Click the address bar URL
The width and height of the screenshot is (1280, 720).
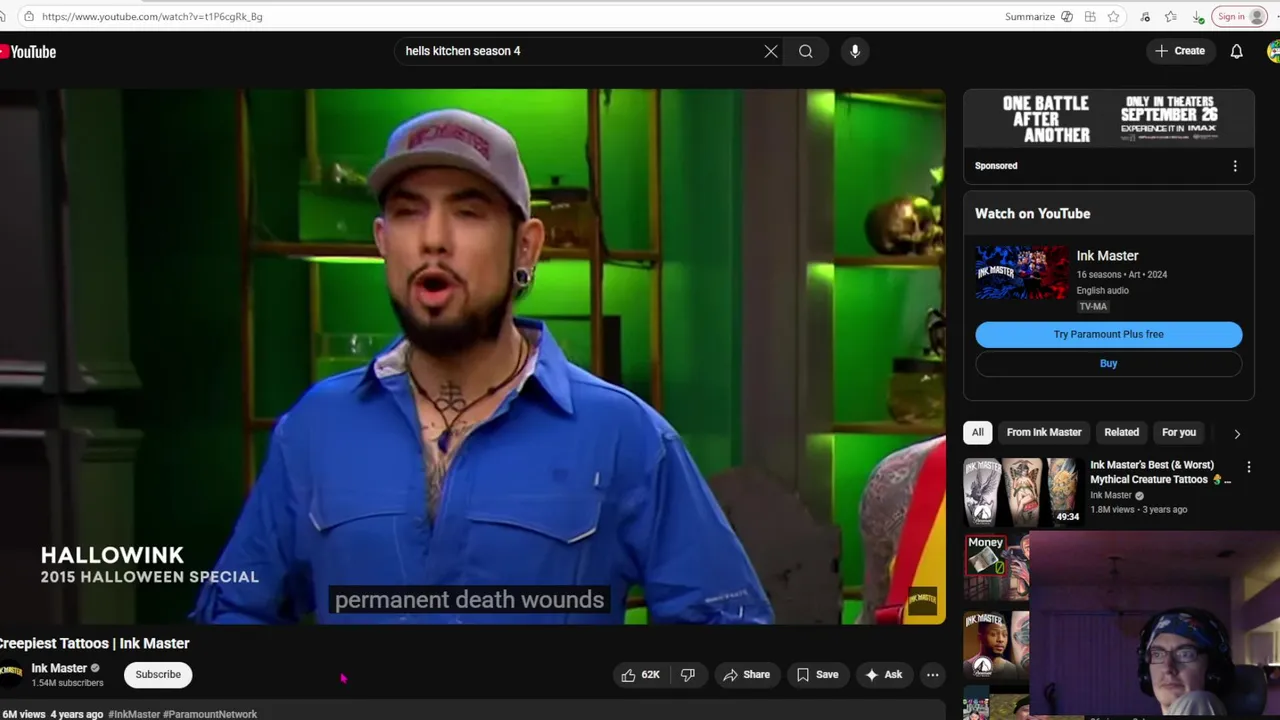[152, 17]
